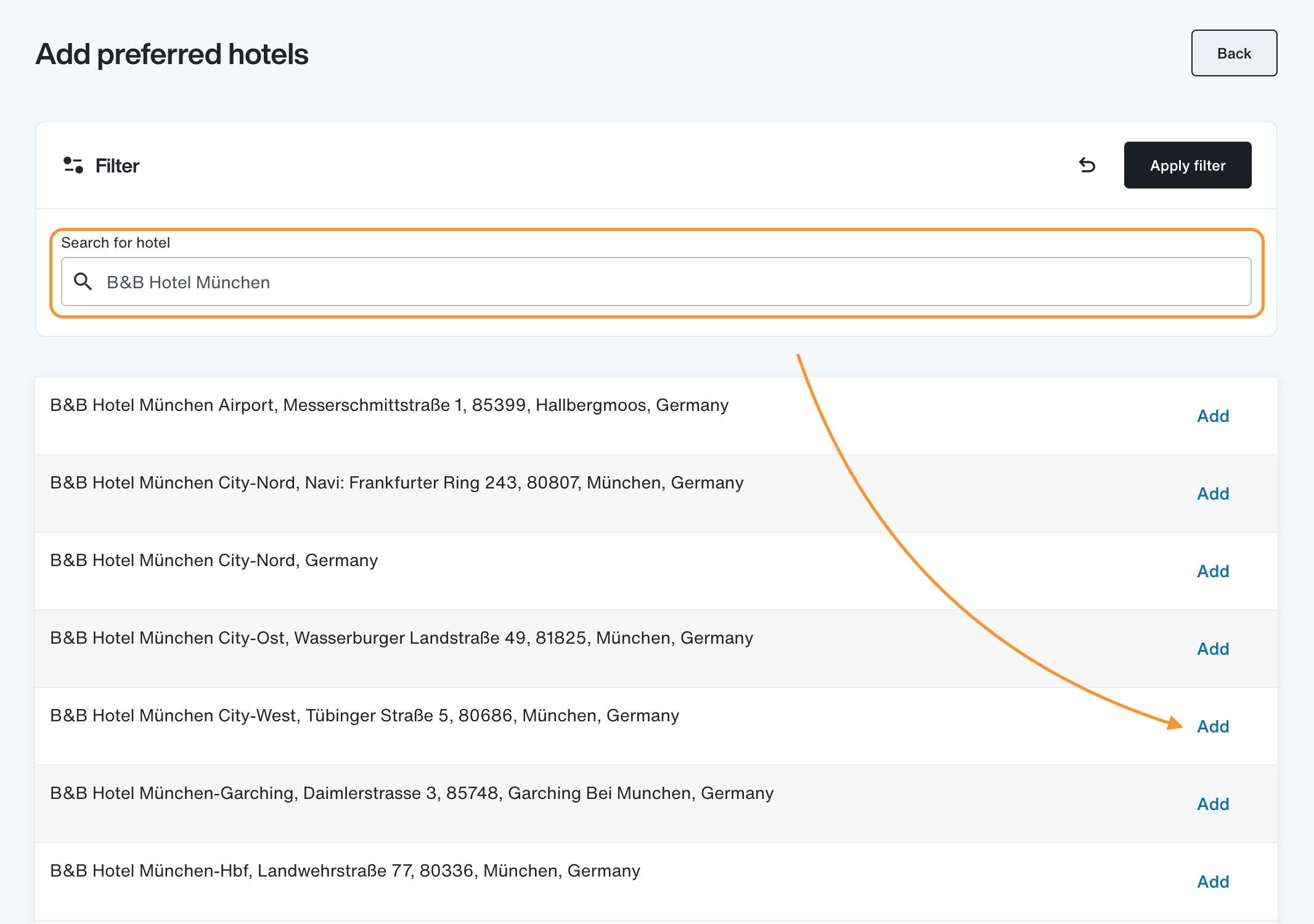1314x924 pixels.
Task: Click the magnifying glass search icon
Action: (83, 282)
